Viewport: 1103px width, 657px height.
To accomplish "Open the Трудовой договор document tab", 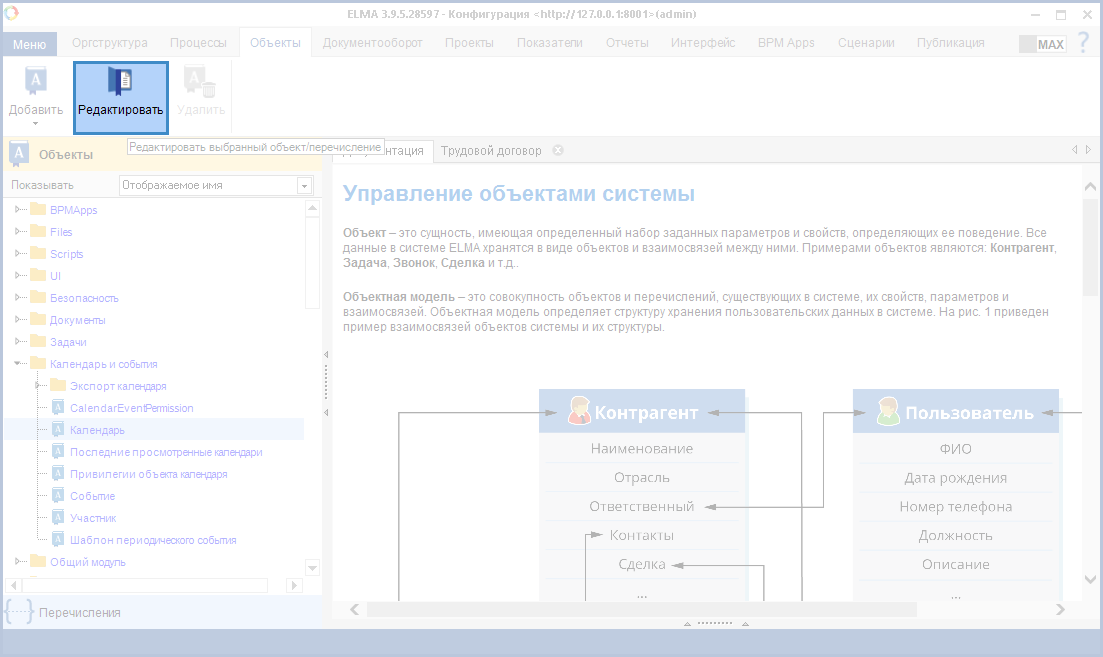I will (x=491, y=151).
